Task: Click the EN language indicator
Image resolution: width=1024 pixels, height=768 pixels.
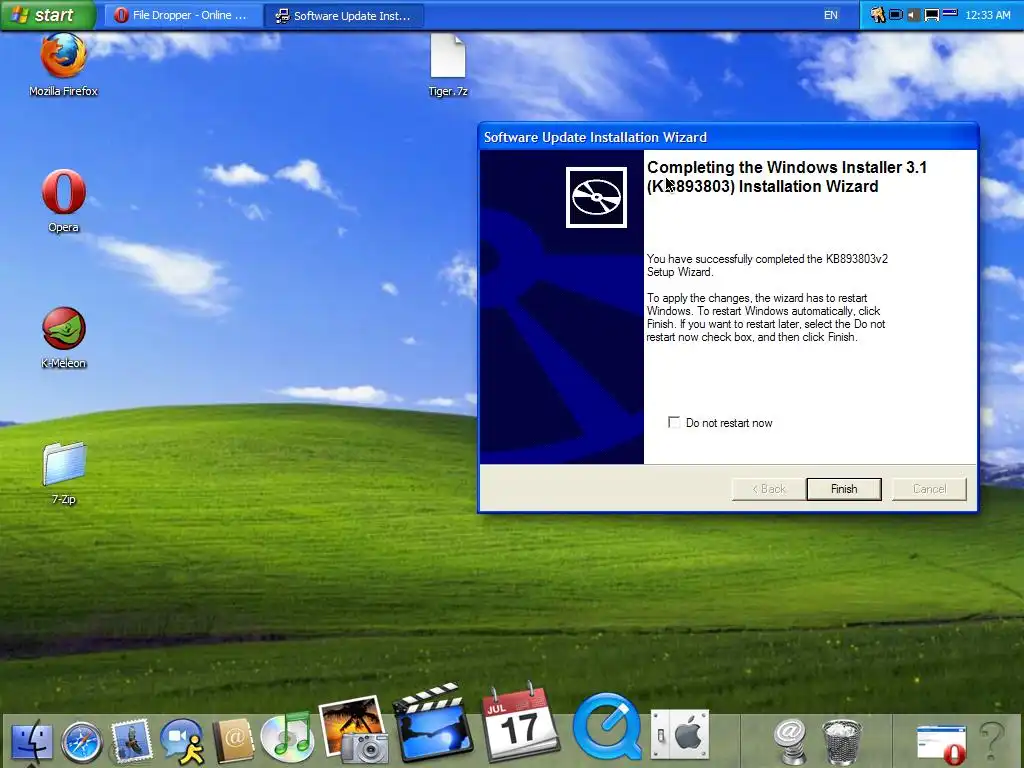Action: (831, 15)
